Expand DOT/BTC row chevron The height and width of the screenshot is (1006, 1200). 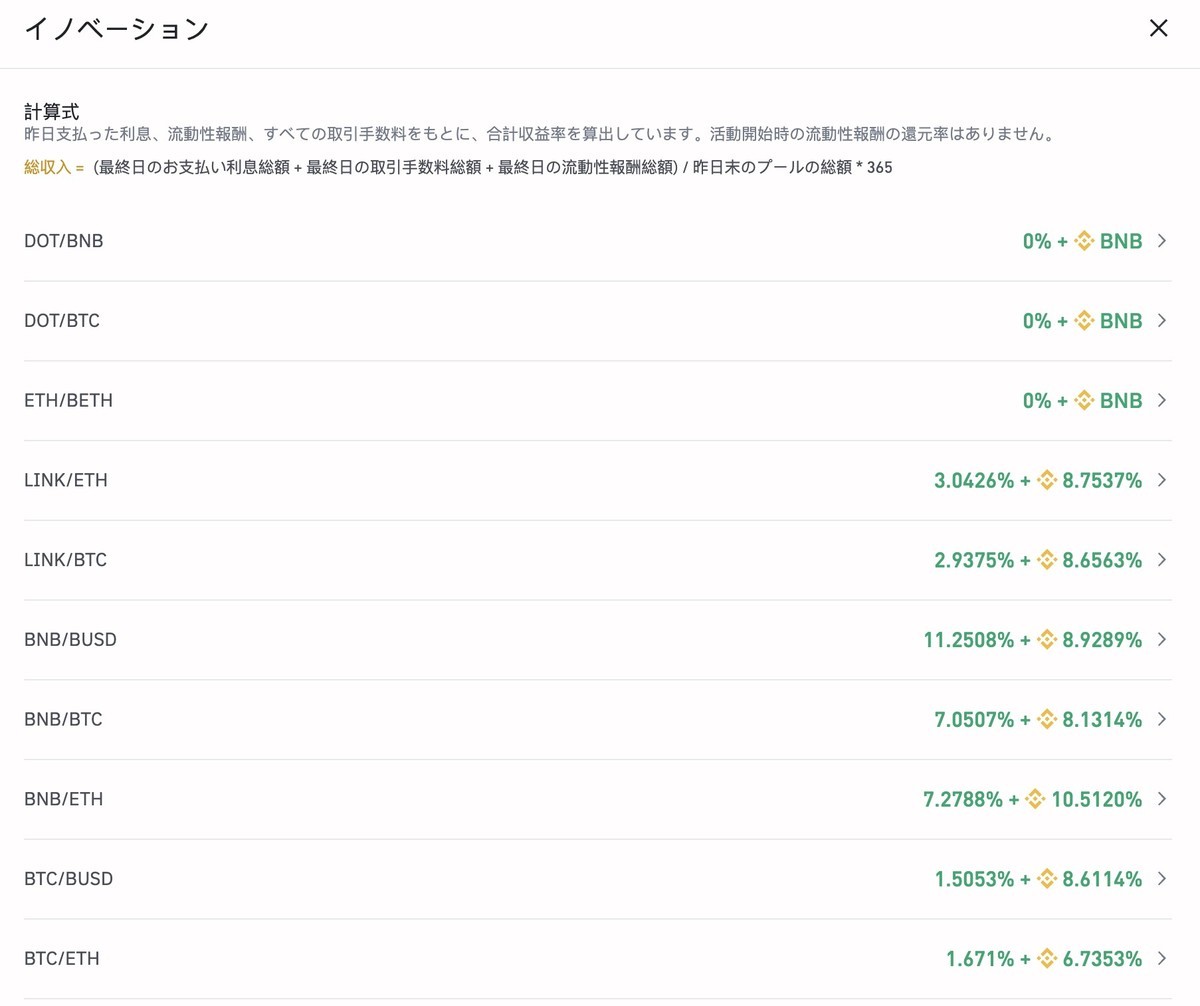[x=1162, y=321]
